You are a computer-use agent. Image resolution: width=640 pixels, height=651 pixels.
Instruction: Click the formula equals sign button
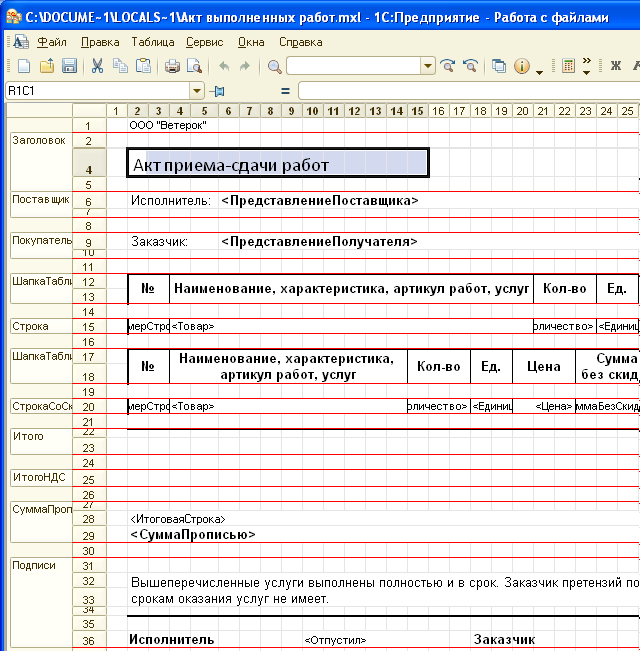[285, 91]
